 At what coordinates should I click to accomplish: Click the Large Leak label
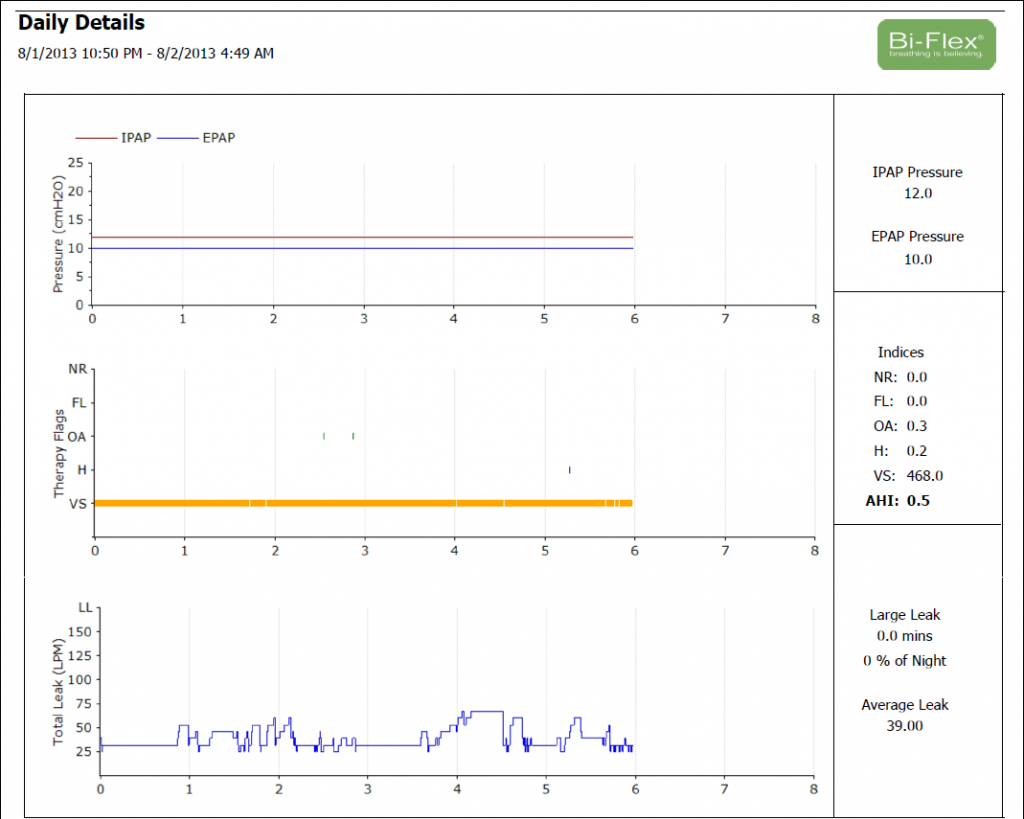tap(904, 615)
